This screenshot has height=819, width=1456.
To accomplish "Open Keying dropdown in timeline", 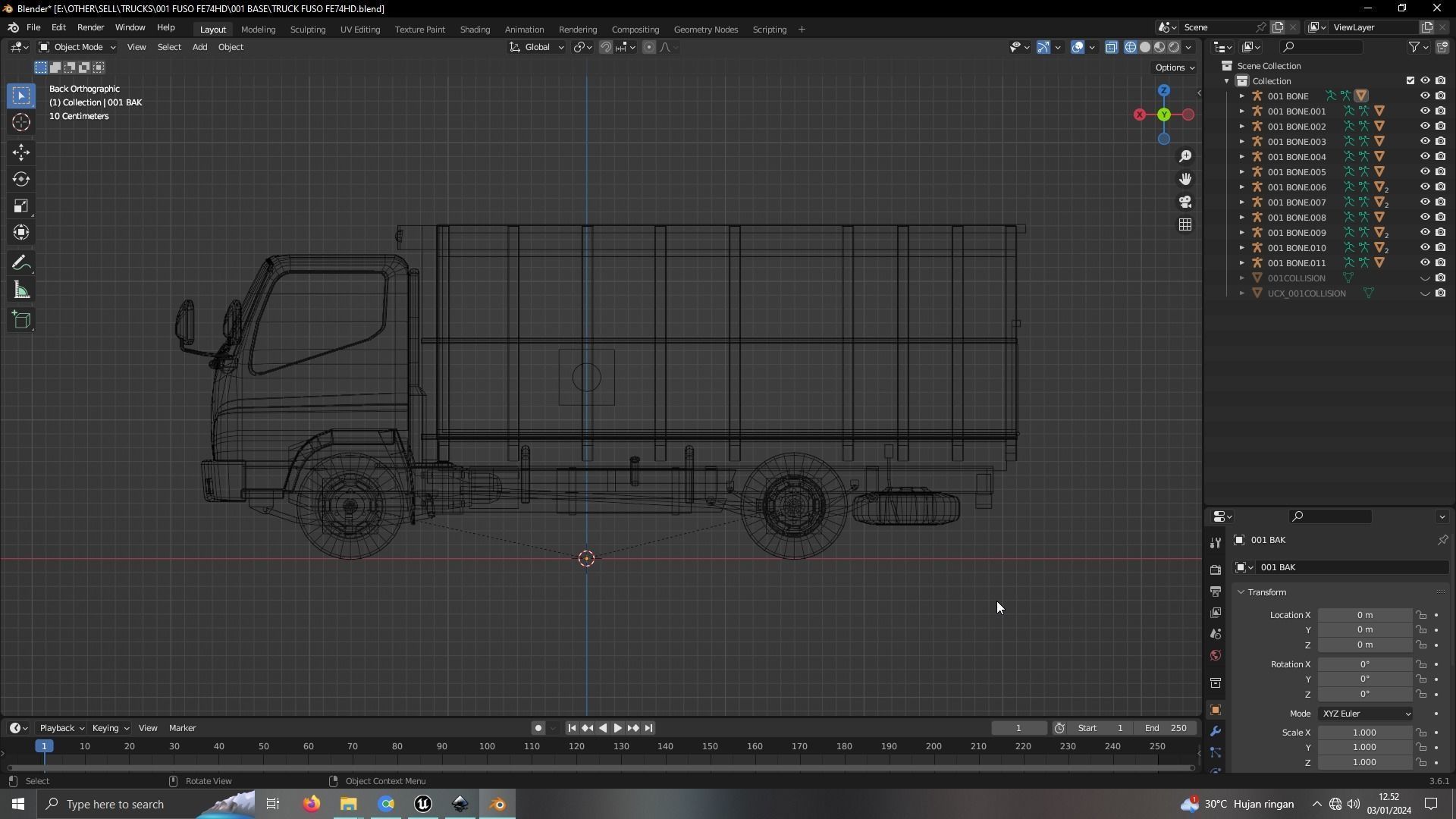I will click(110, 728).
